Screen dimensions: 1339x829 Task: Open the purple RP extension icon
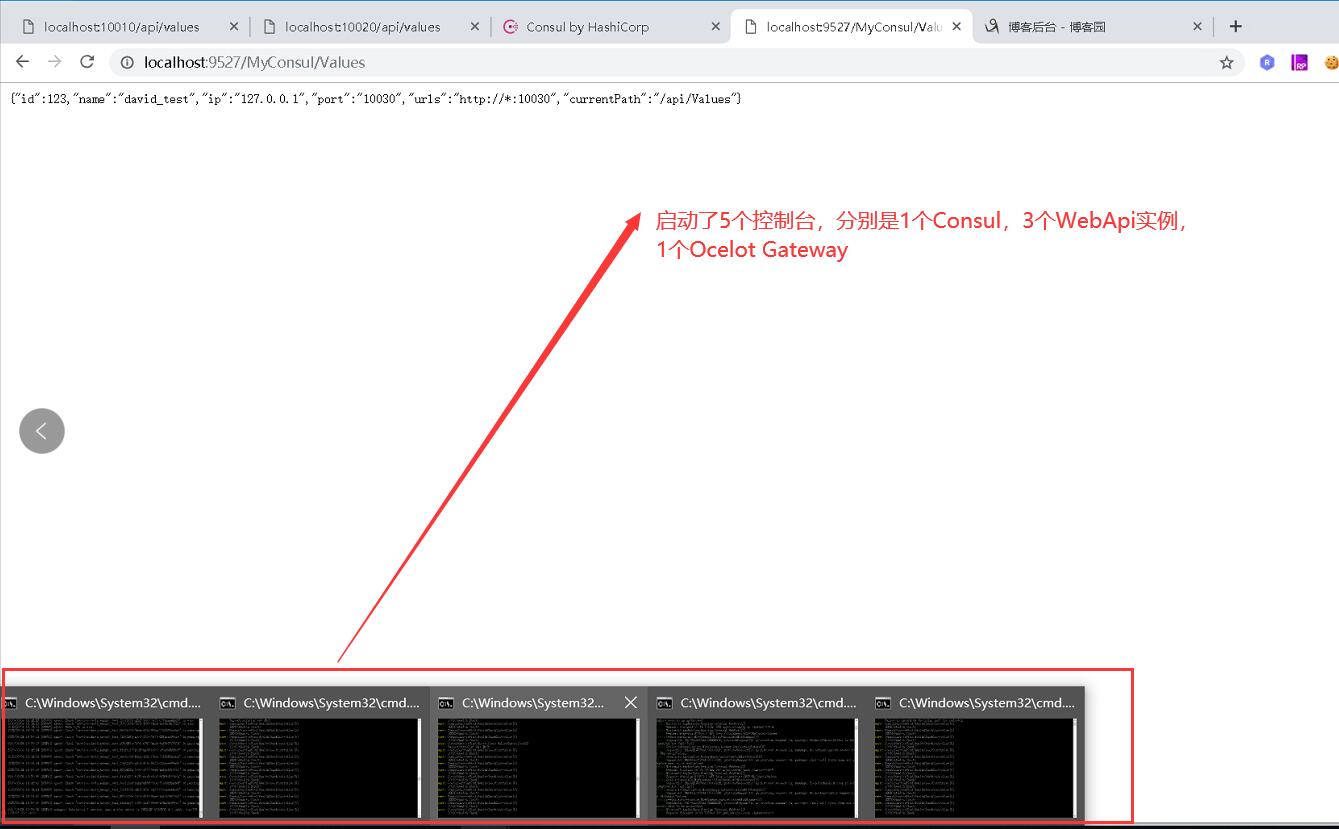pos(1299,62)
